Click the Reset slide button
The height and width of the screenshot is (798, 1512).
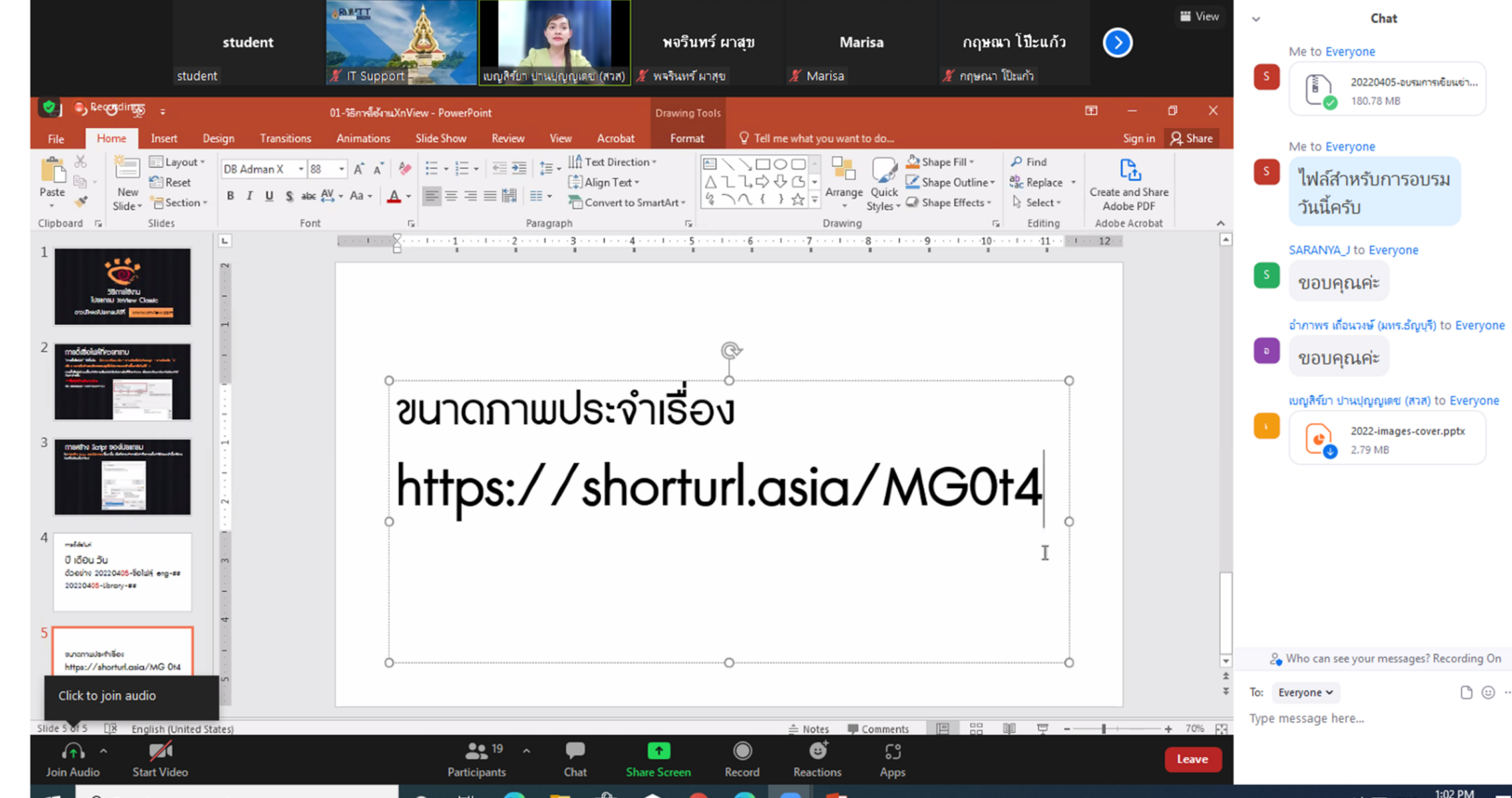(x=171, y=183)
